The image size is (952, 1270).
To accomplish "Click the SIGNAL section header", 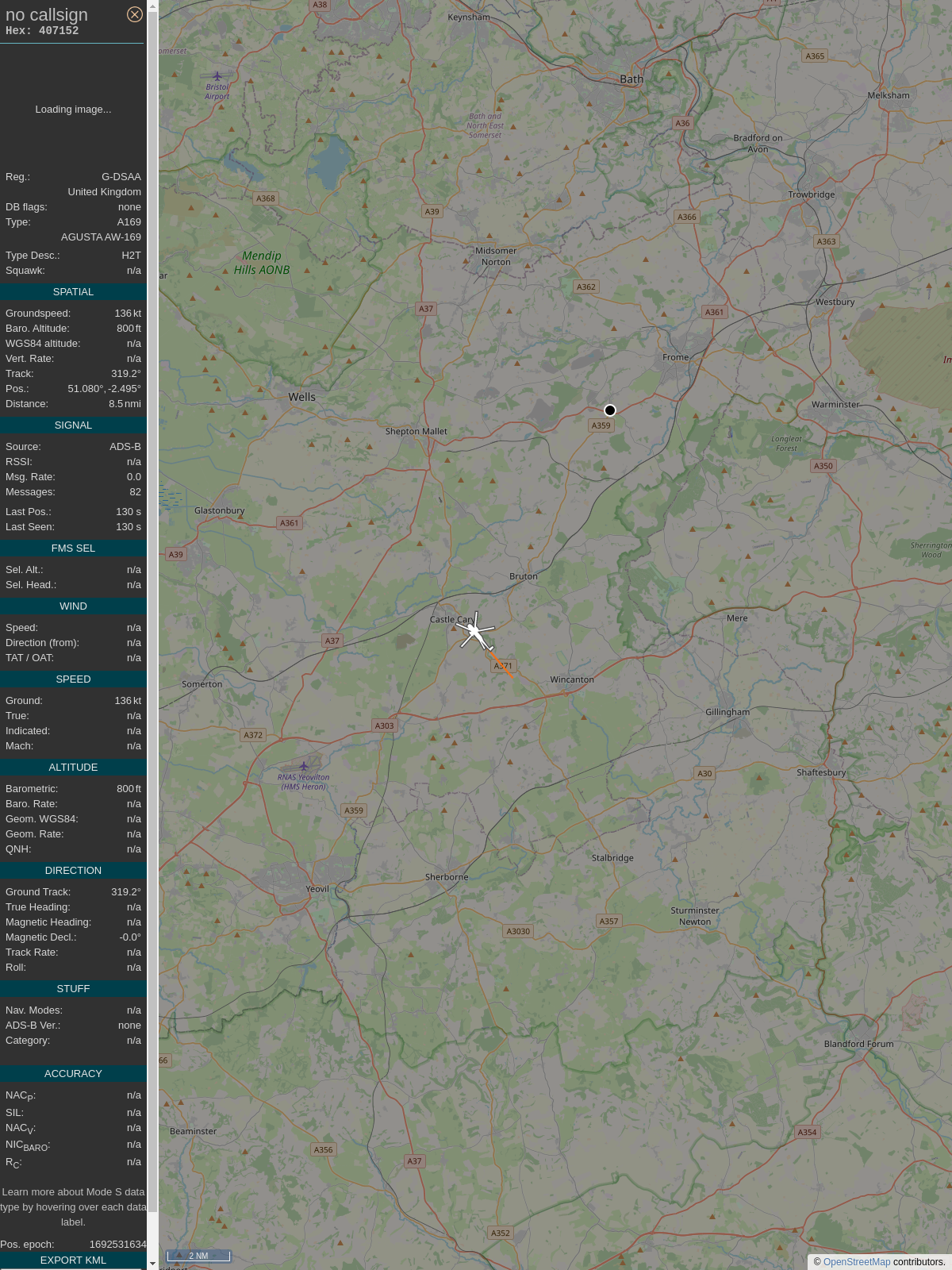I will (73, 425).
